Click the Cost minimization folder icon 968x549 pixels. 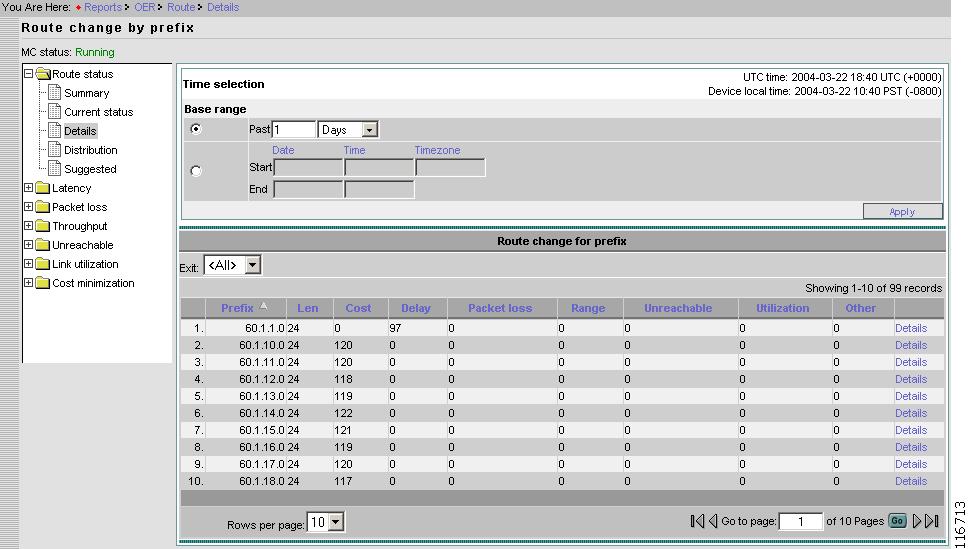(43, 283)
